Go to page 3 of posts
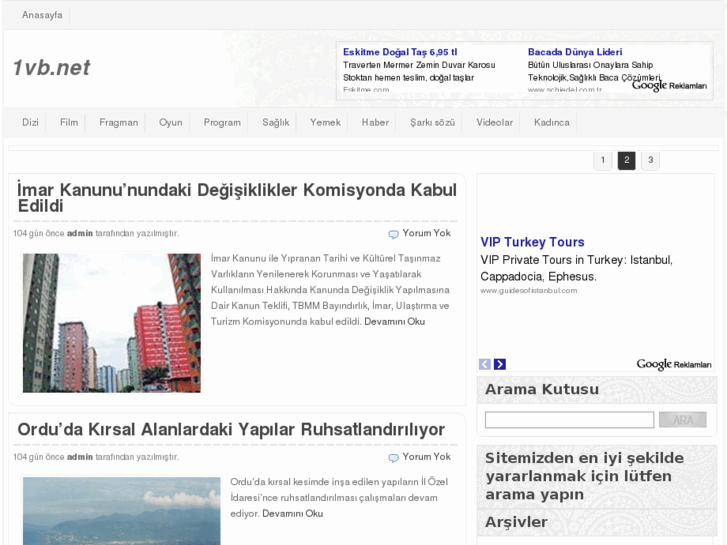 650,160
